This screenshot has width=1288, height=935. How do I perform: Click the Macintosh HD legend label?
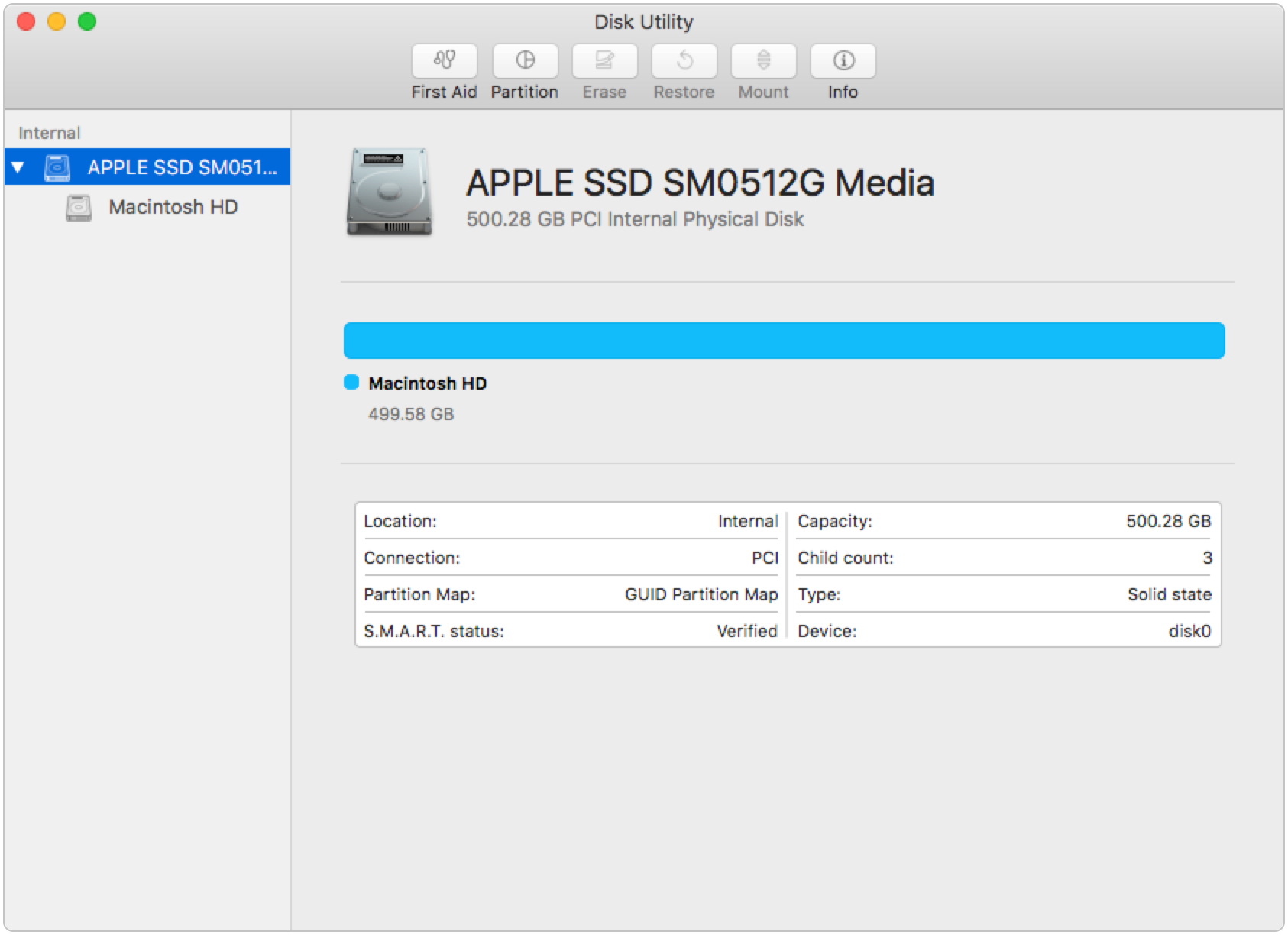click(428, 383)
